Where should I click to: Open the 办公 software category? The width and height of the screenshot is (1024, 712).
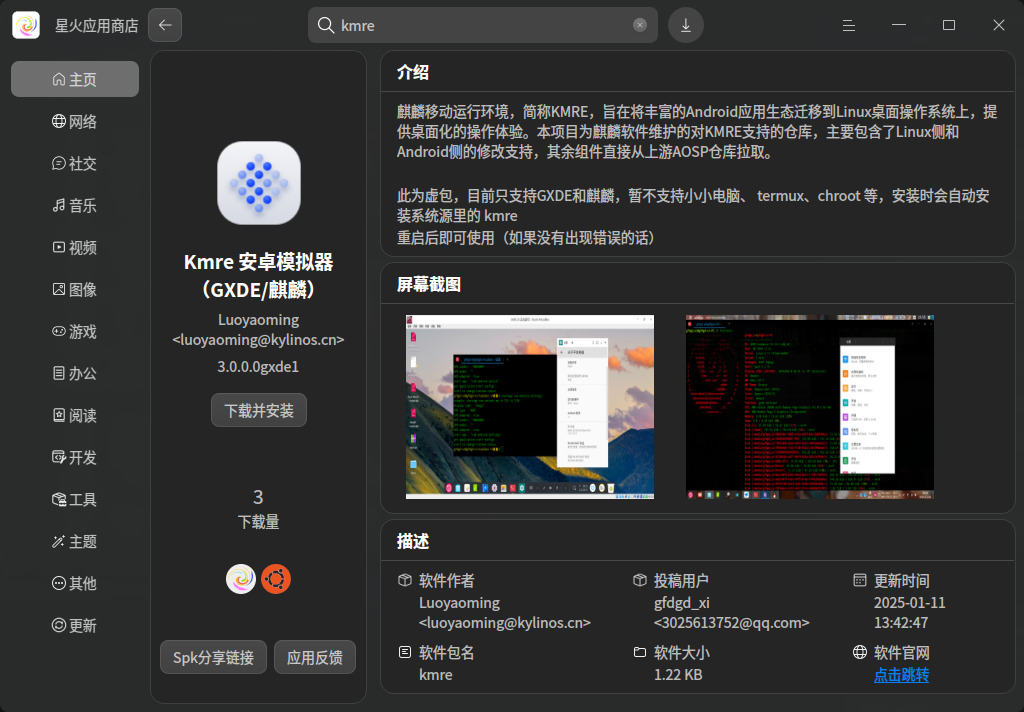(74, 373)
